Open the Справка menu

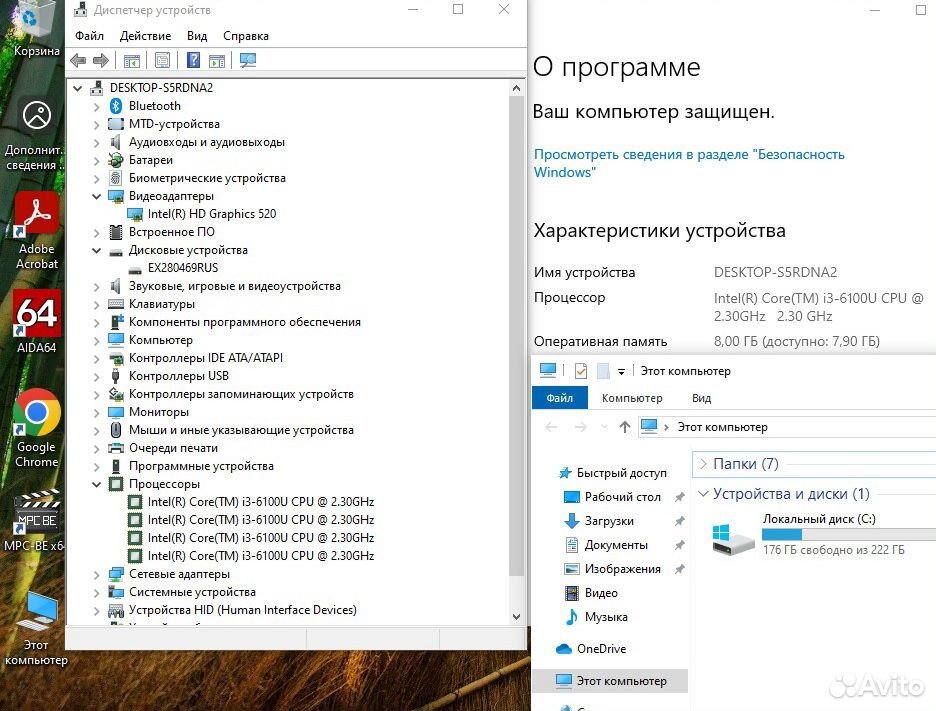pyautogui.click(x=245, y=36)
